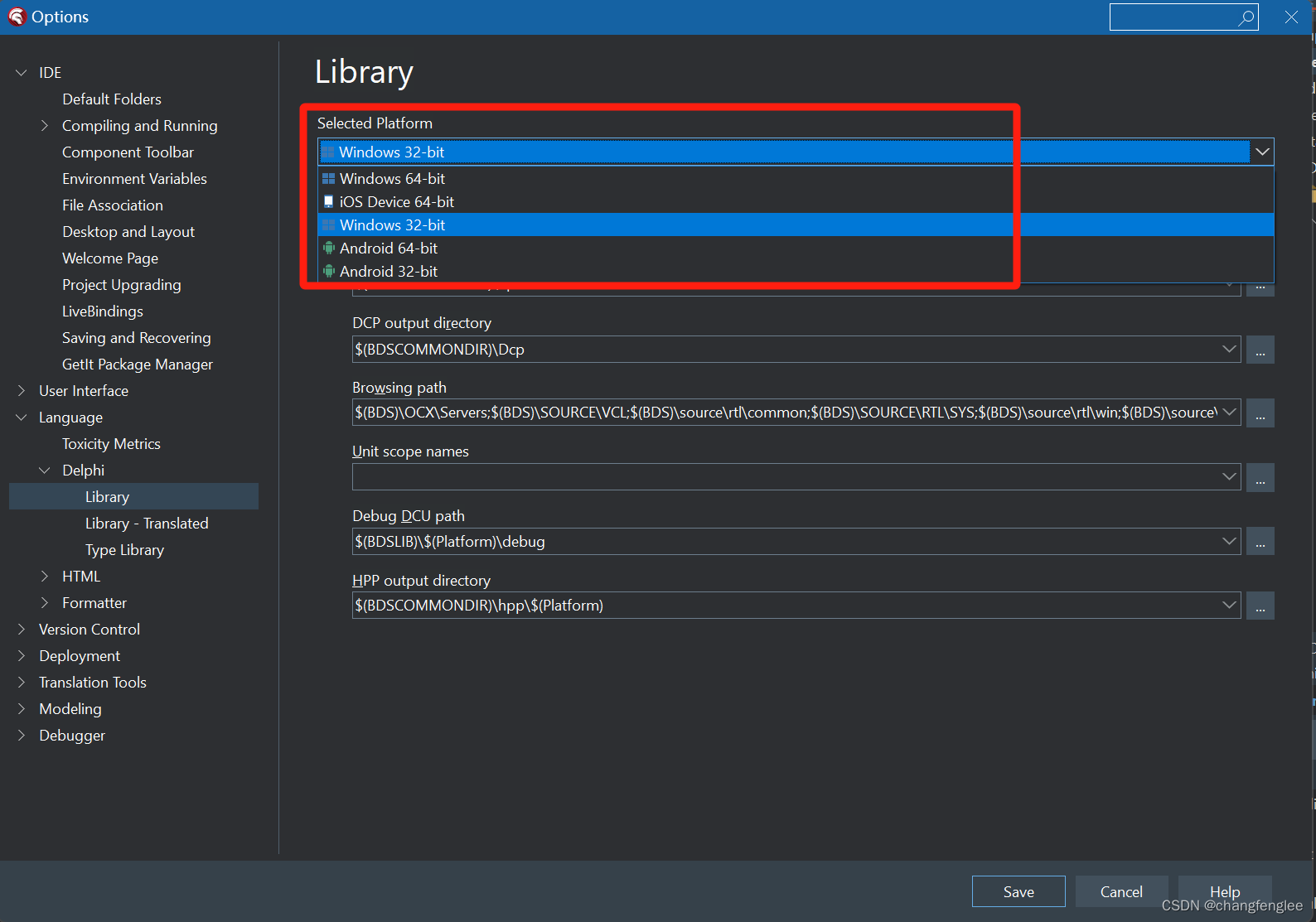
Task: Expand the Modeling tree node
Action: point(22,708)
